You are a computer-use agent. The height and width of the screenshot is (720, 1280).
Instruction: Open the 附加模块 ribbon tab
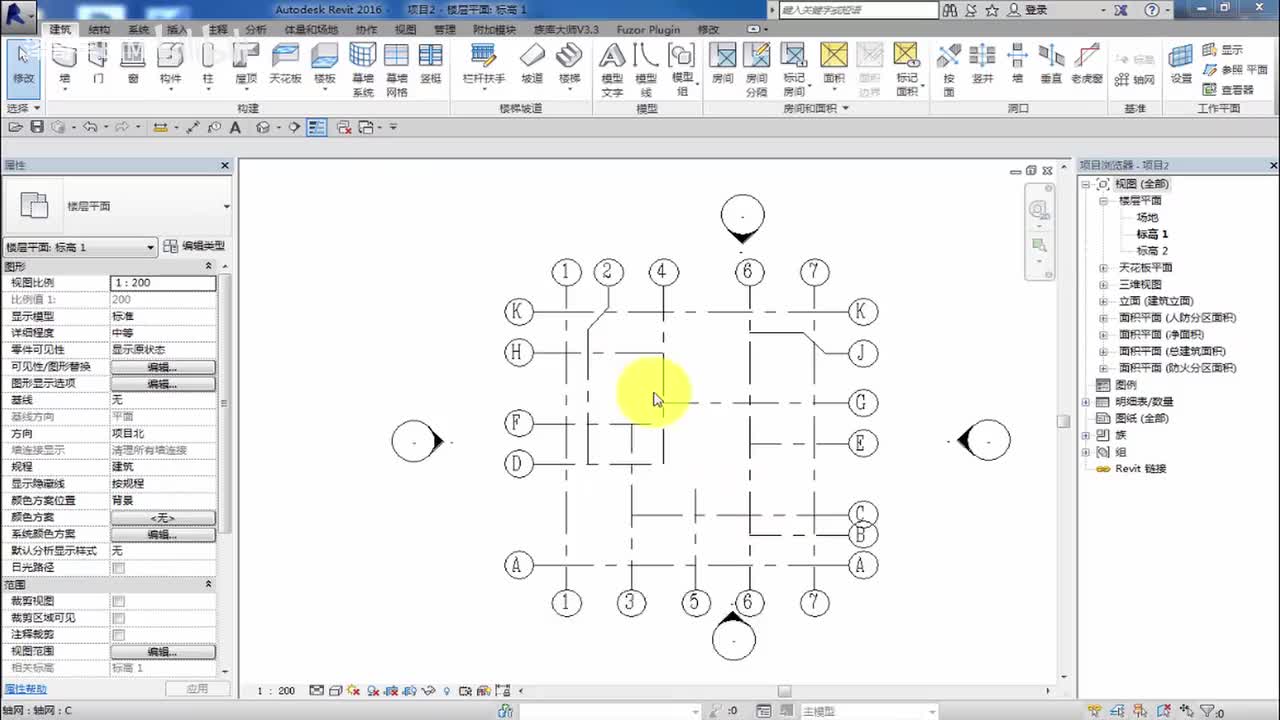[494, 30]
